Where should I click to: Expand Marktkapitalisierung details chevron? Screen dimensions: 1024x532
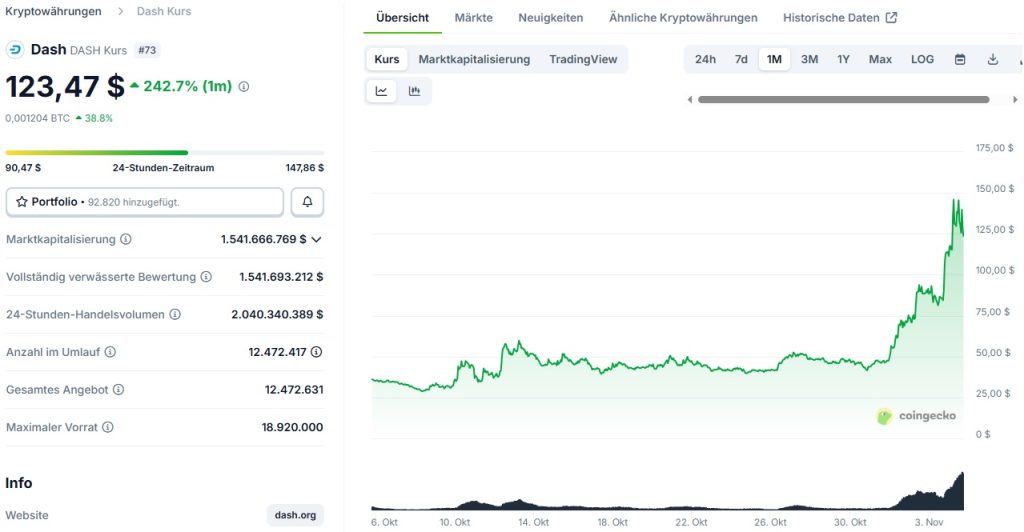click(317, 240)
